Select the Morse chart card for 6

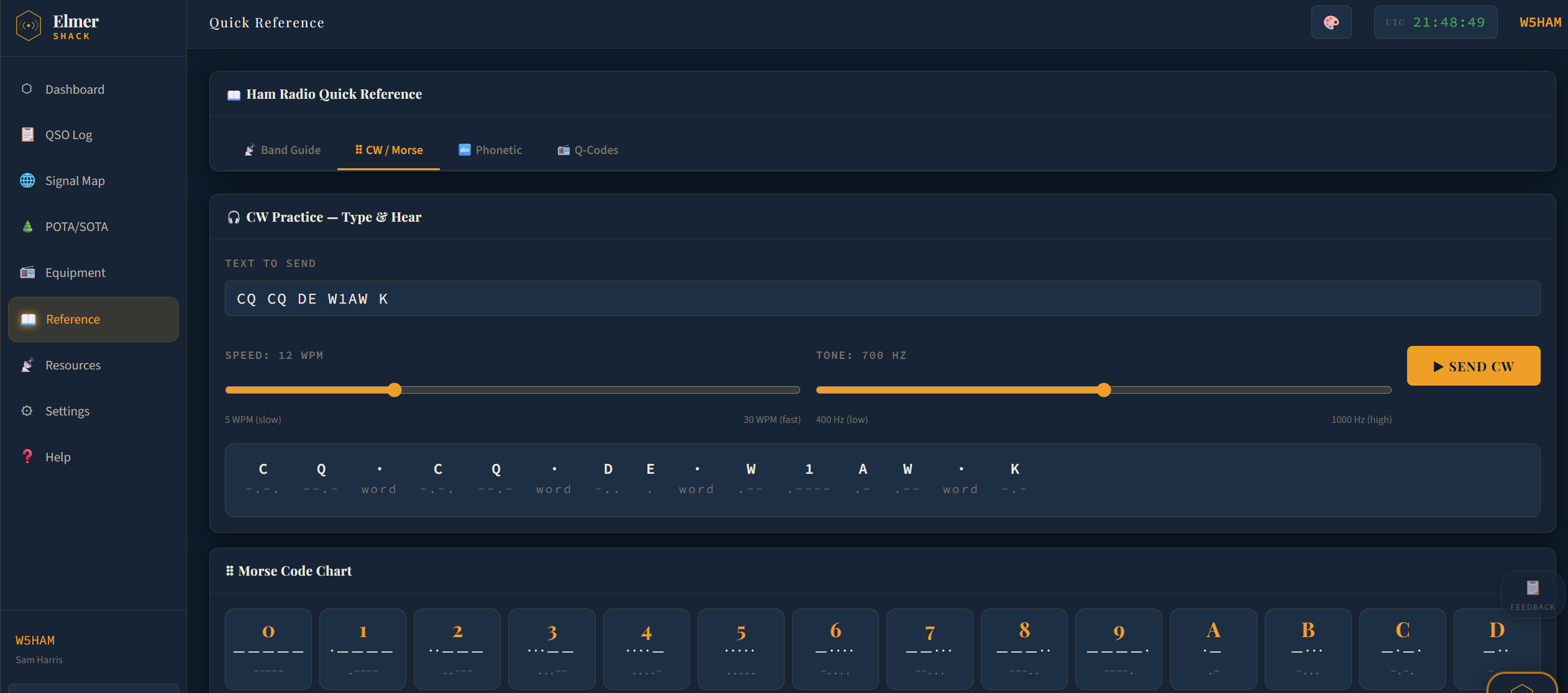click(836, 648)
